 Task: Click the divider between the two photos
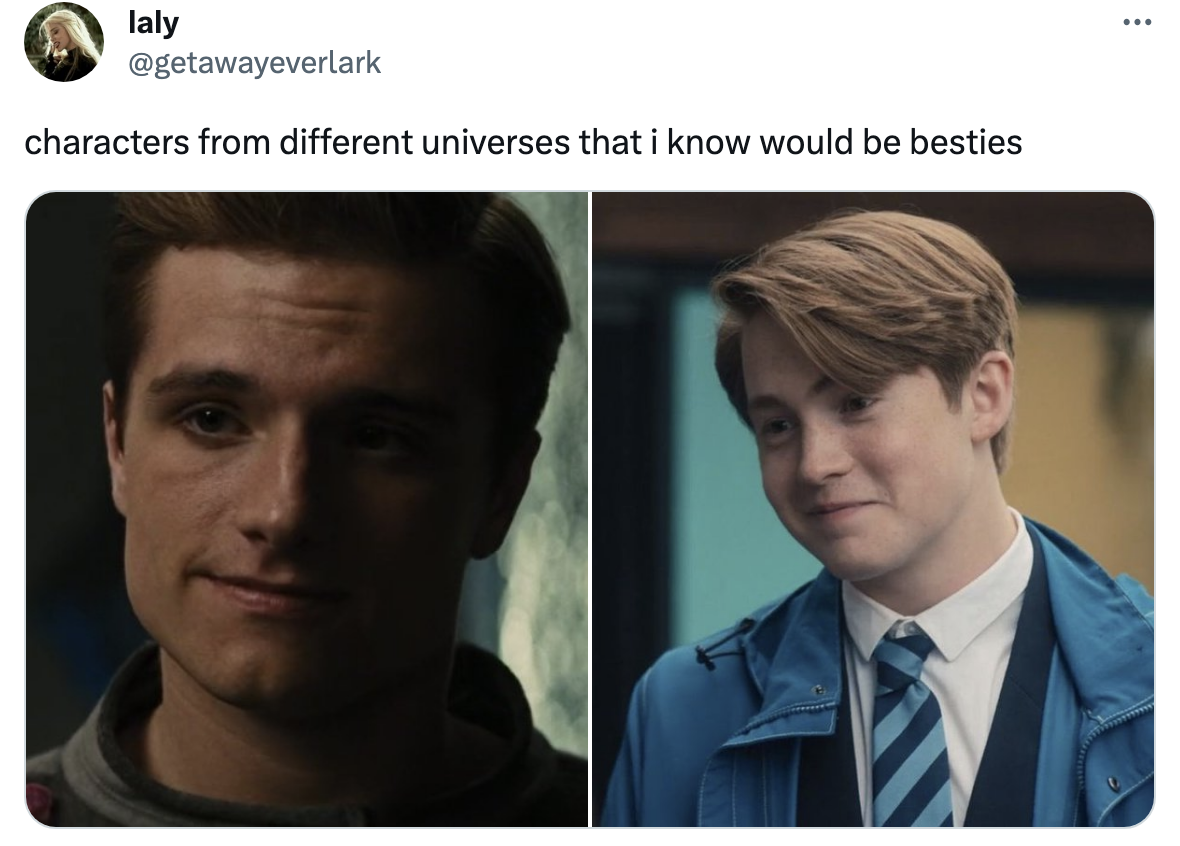[x=590, y=510]
